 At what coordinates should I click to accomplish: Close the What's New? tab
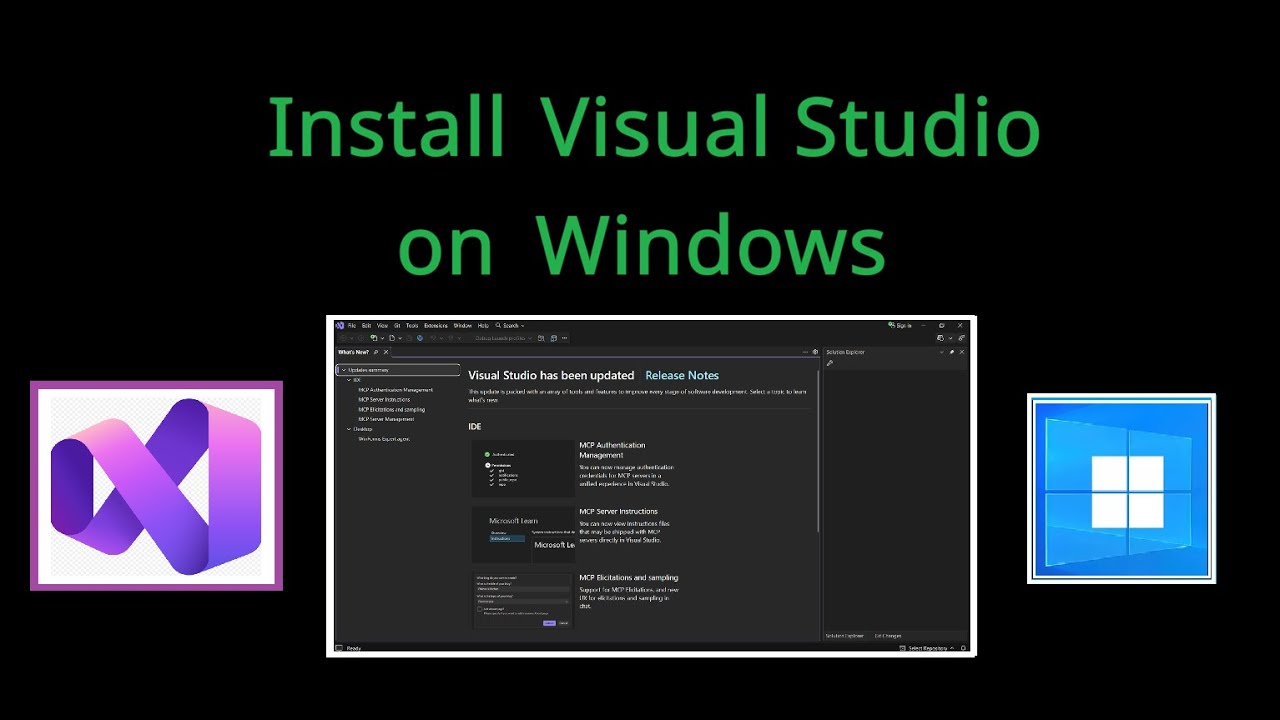386,352
